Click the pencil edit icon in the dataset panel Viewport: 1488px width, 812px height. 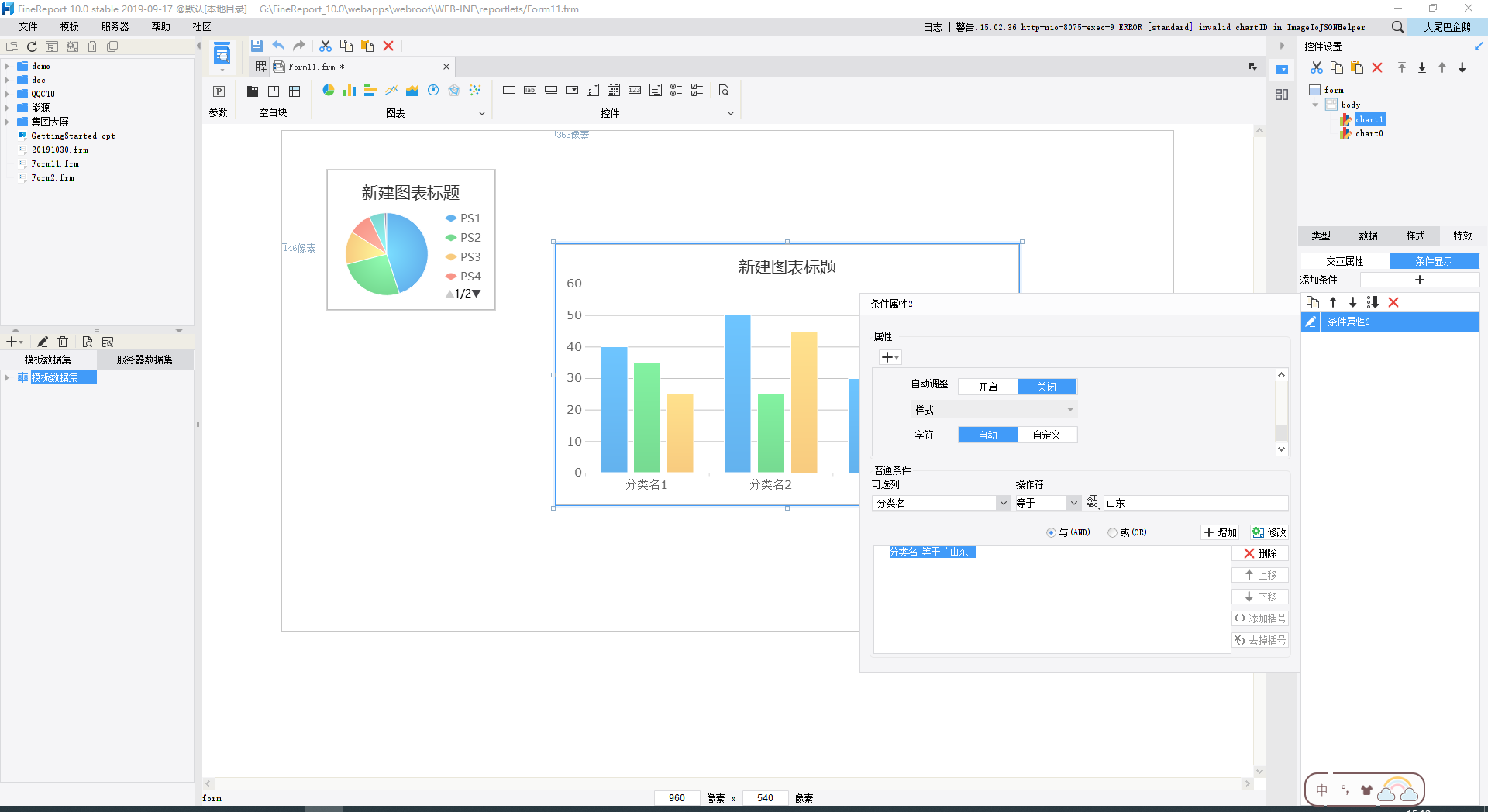coord(43,342)
